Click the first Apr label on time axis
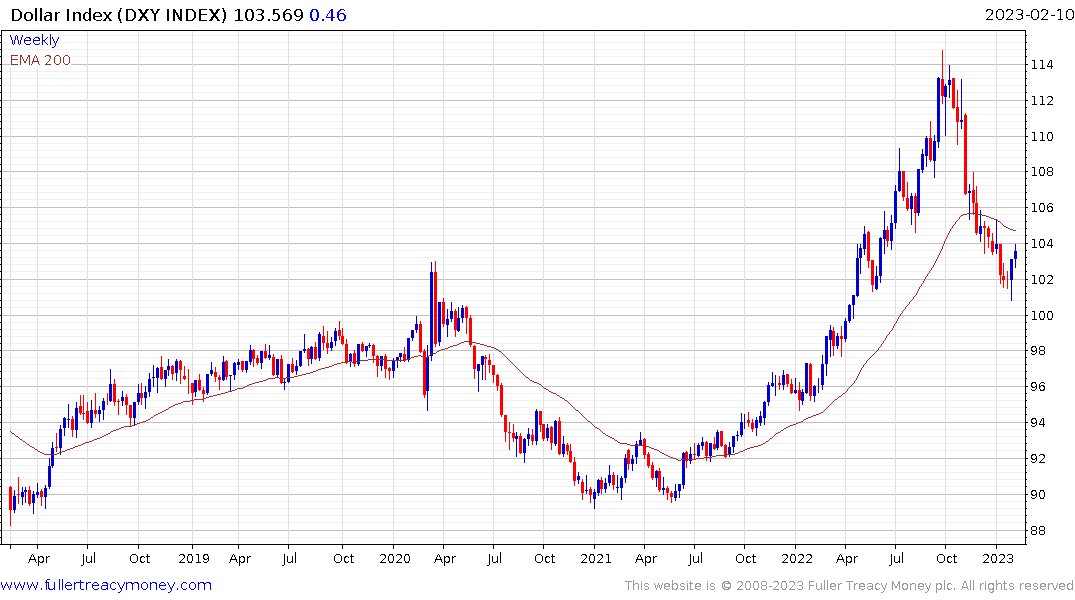 point(38,559)
